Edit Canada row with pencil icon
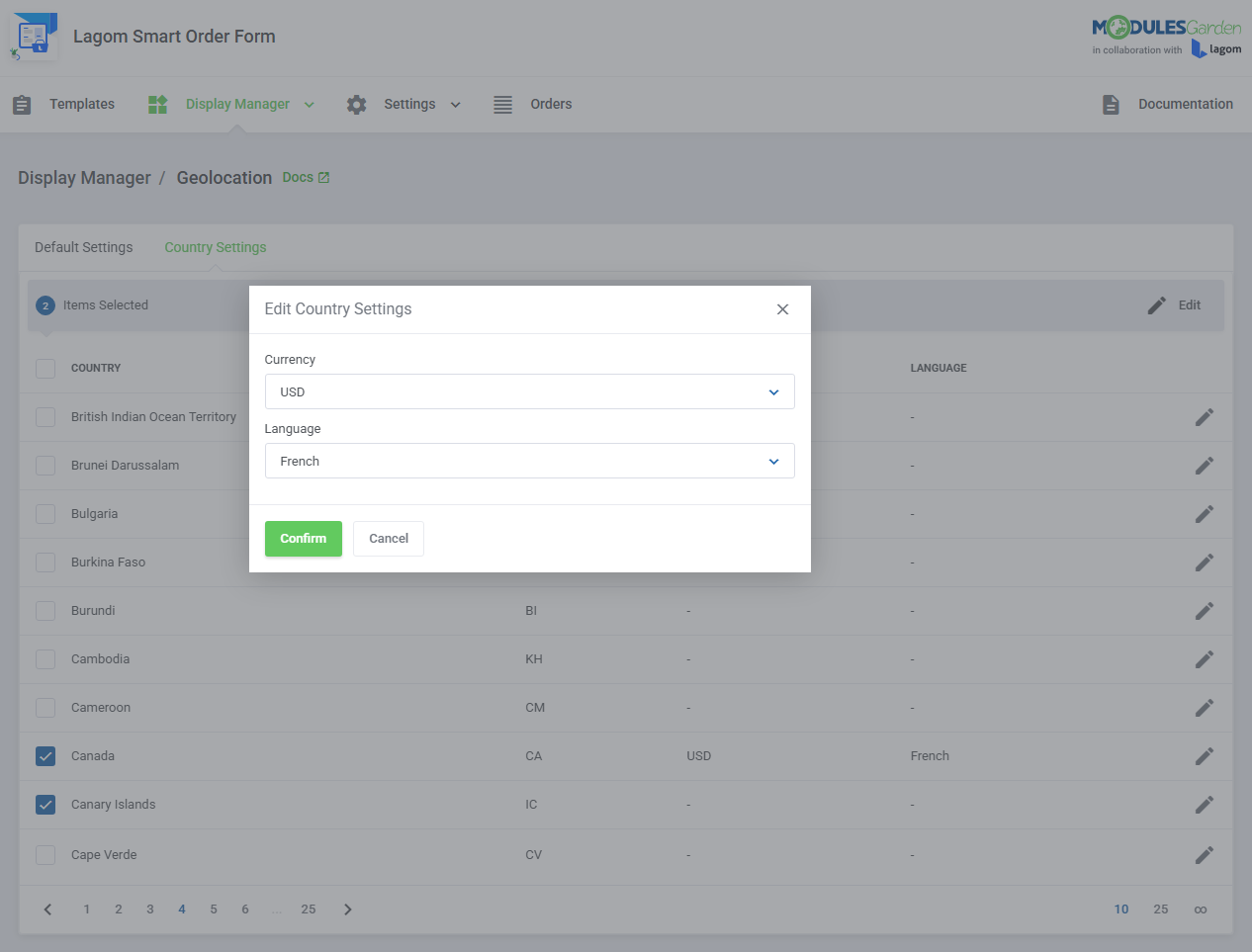 point(1204,756)
